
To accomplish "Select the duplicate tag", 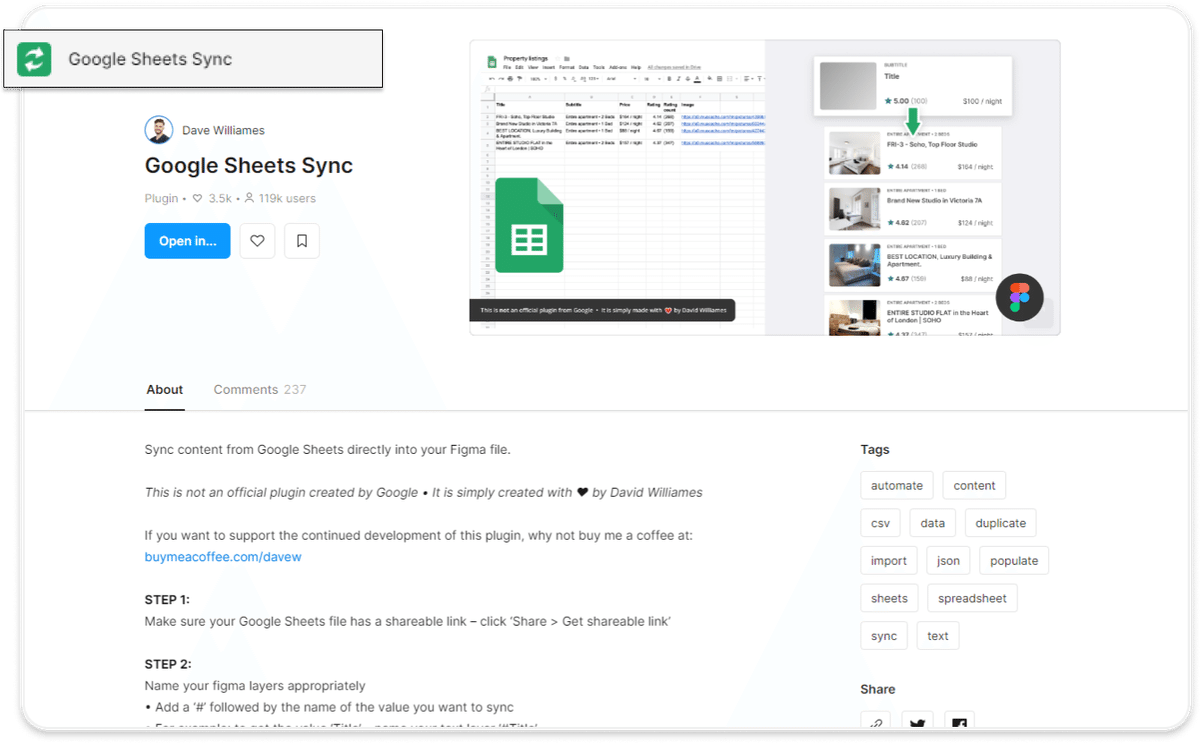I will 1001,523.
